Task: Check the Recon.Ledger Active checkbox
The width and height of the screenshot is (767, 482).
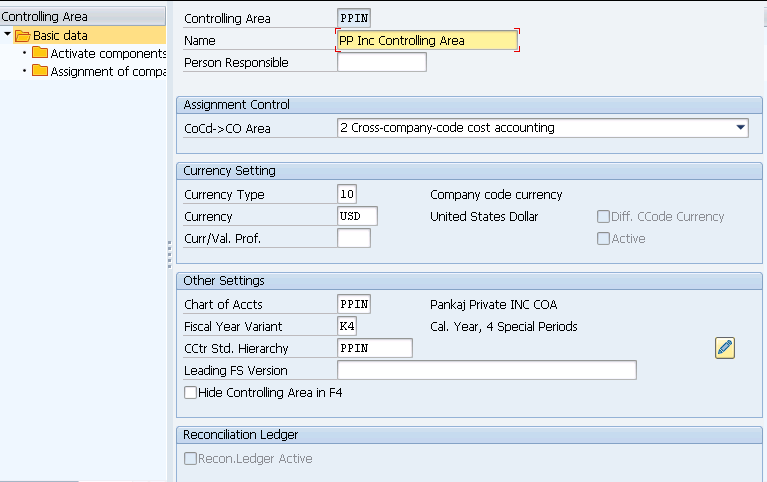Action: (x=190, y=459)
